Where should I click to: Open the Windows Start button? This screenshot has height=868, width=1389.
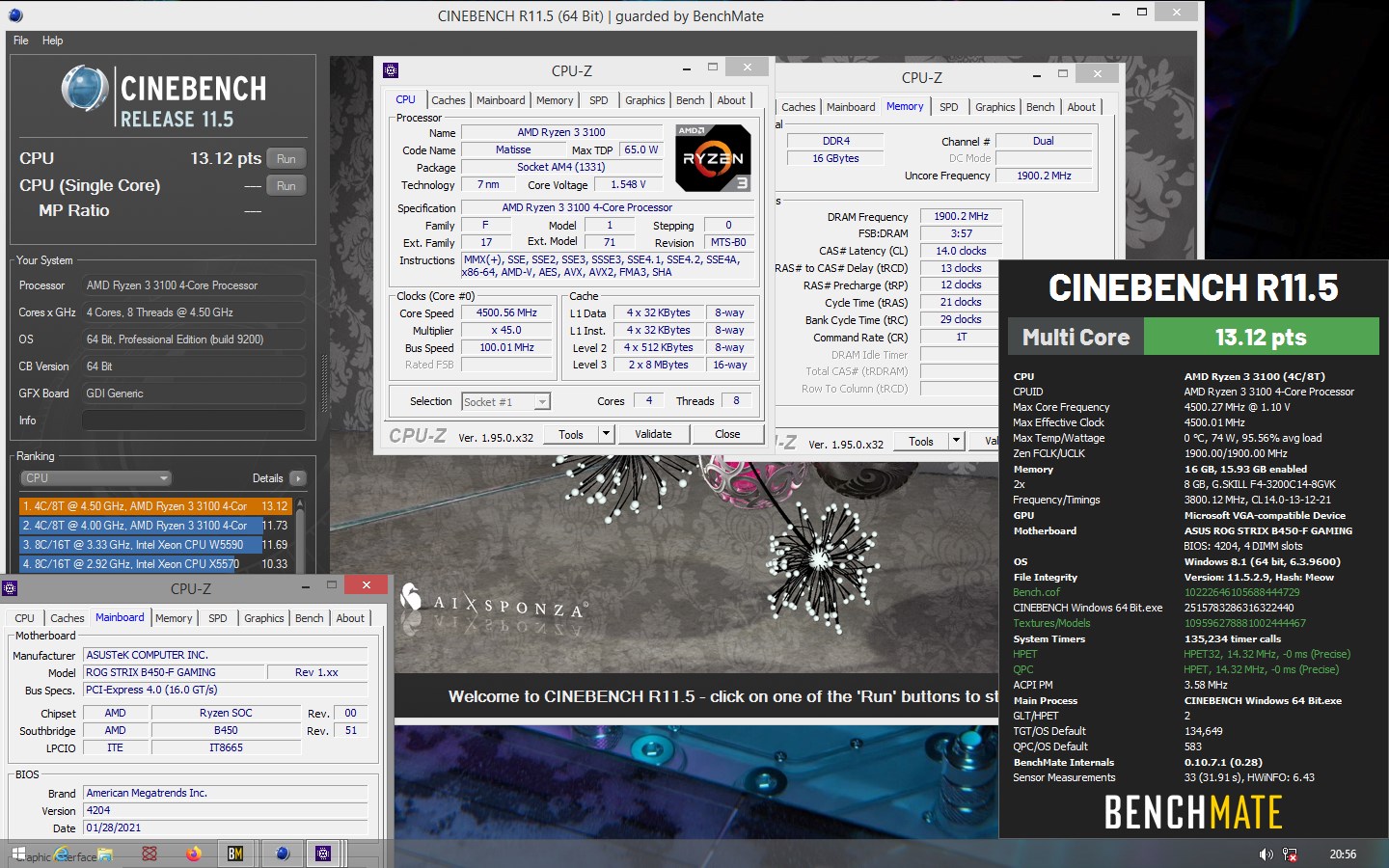(x=18, y=854)
